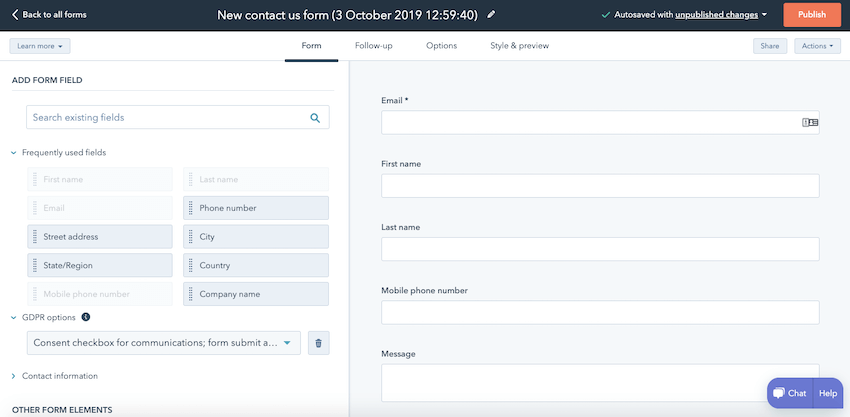
Task: Click the search magnifier icon
Action: (x=315, y=118)
